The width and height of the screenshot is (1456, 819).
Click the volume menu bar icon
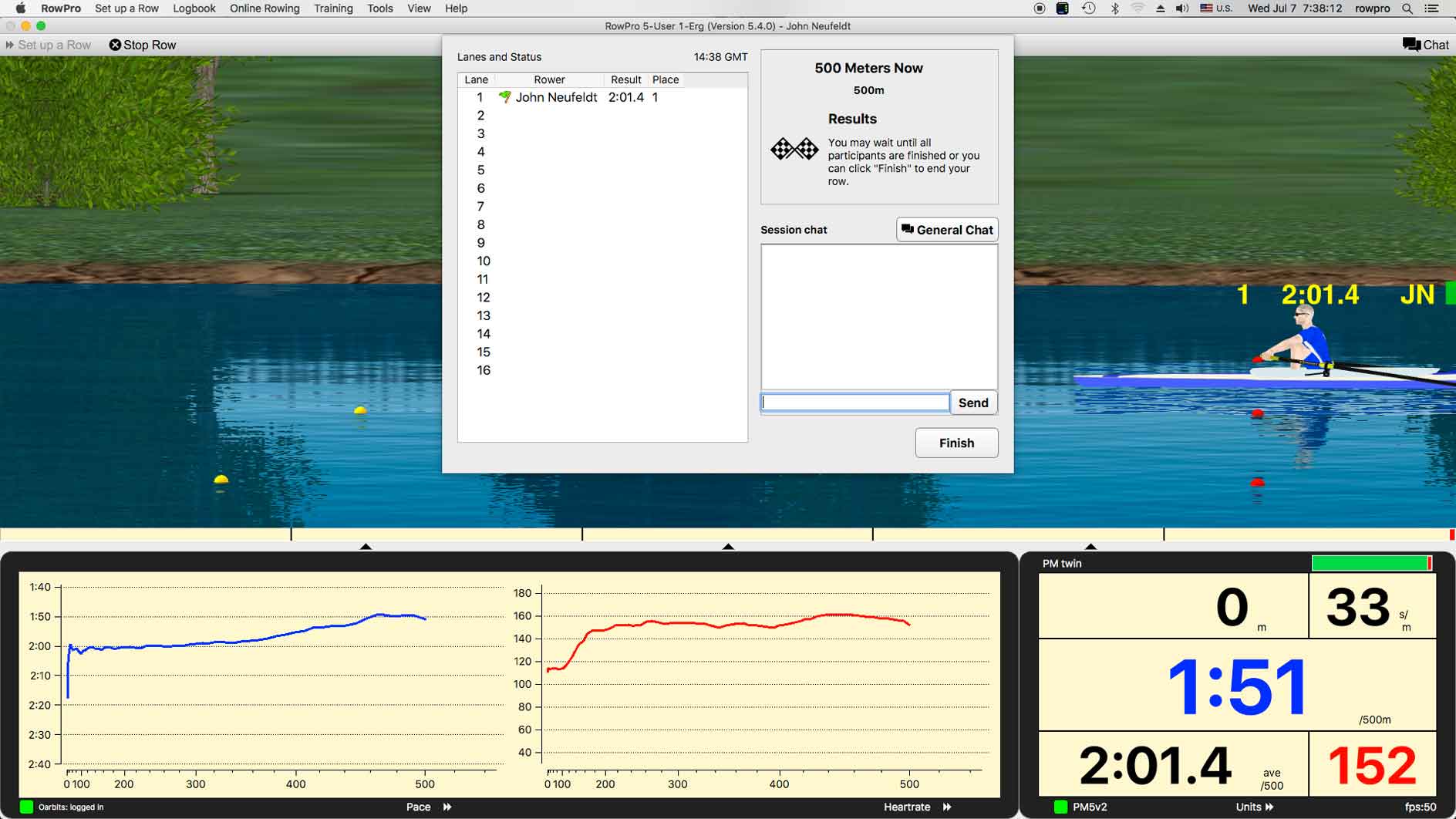pyautogui.click(x=1182, y=8)
